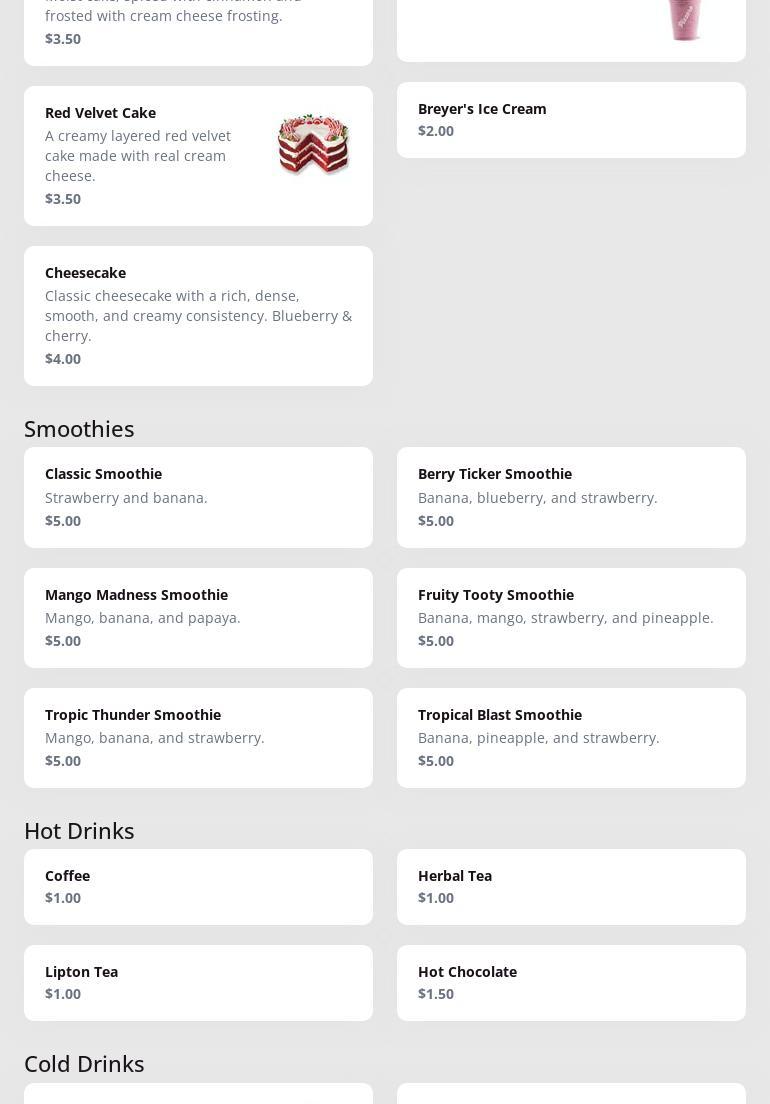
Task: Choose Breyer's Ice Cream
Action: coord(572,120)
